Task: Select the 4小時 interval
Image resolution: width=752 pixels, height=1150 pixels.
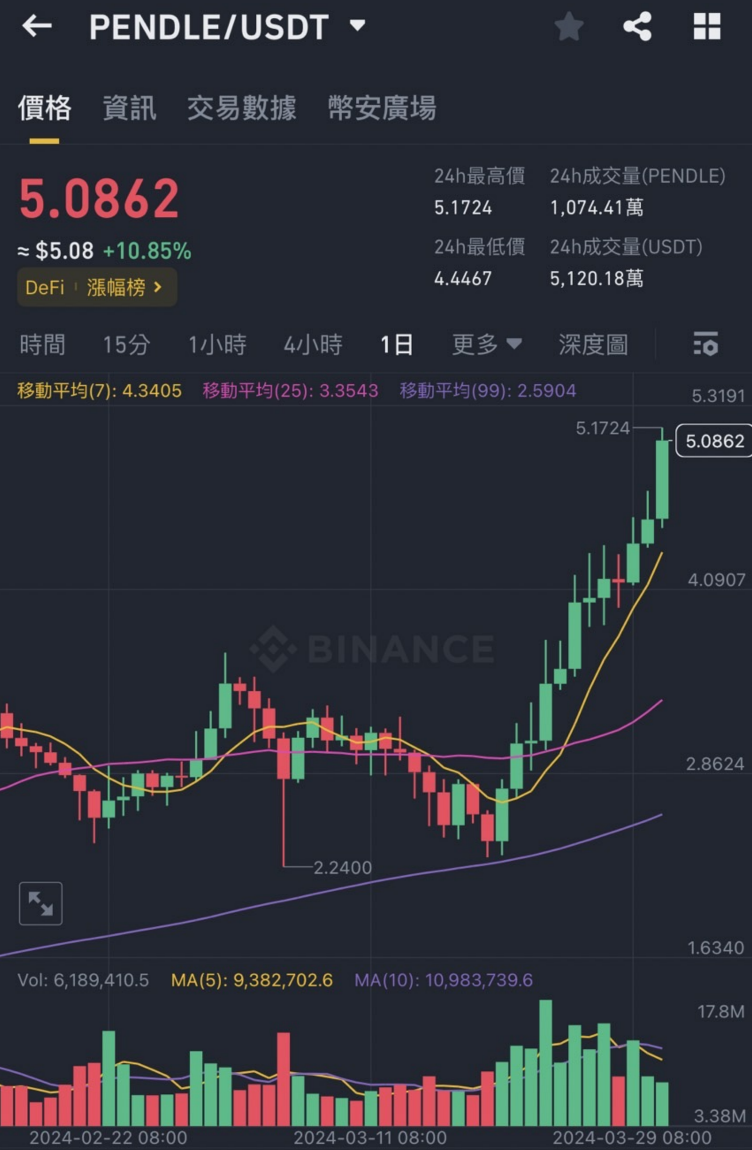Action: (312, 345)
